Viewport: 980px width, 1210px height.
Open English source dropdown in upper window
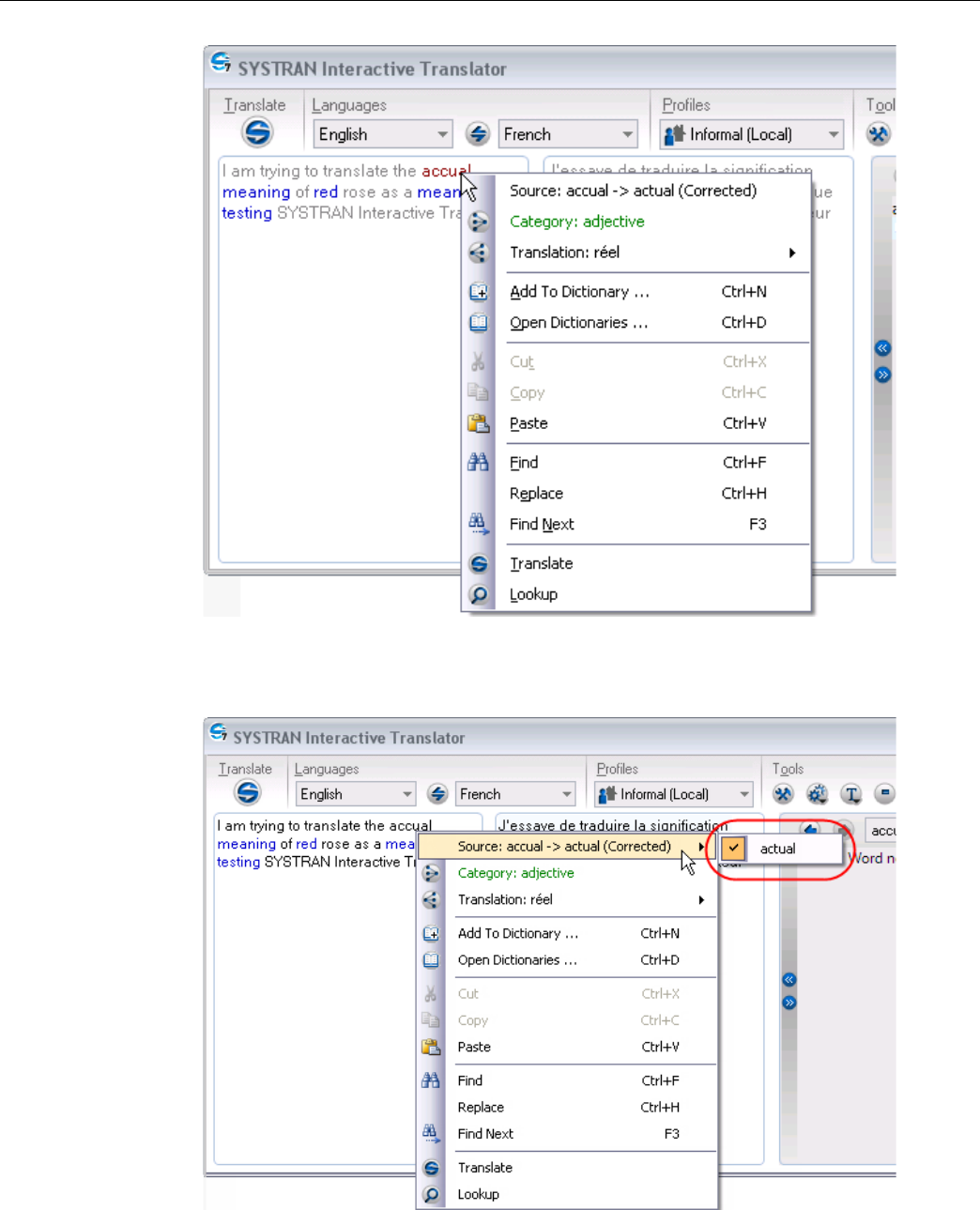click(x=383, y=134)
